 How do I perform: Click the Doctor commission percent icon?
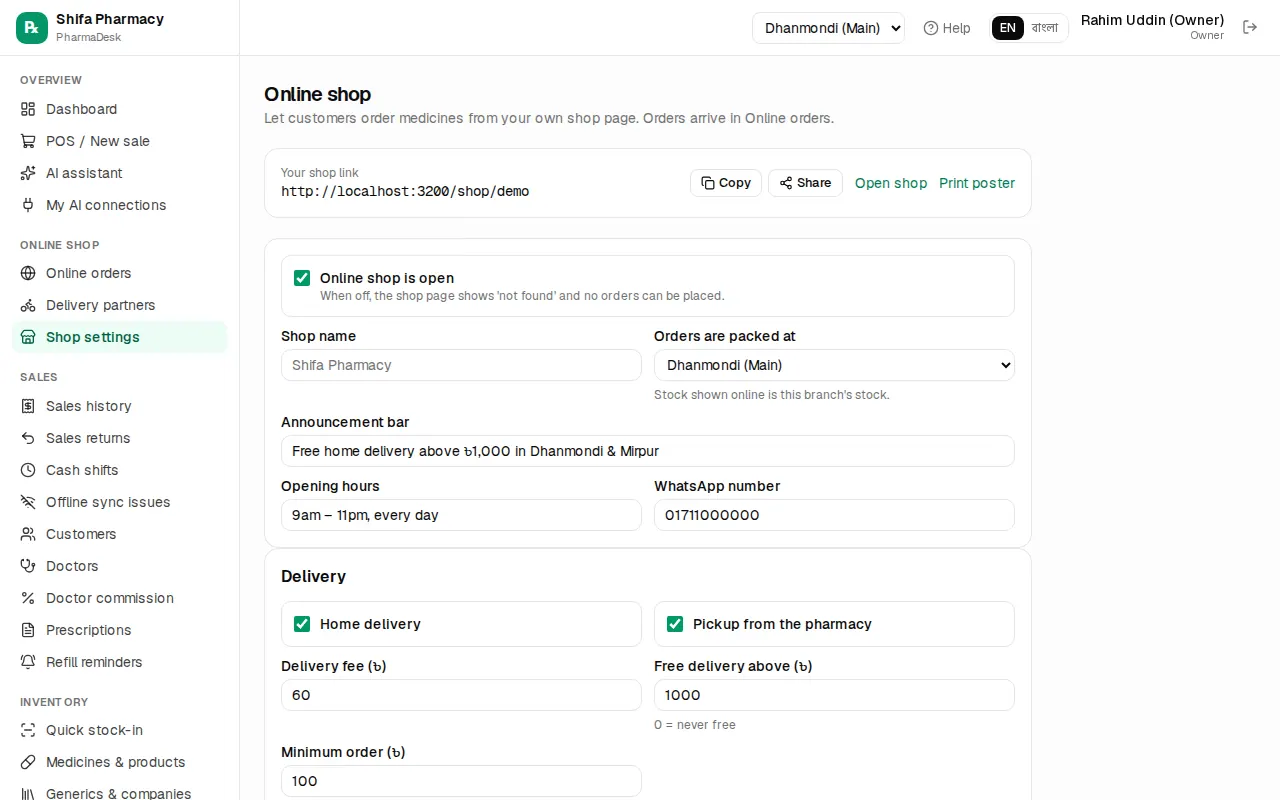pos(28,598)
